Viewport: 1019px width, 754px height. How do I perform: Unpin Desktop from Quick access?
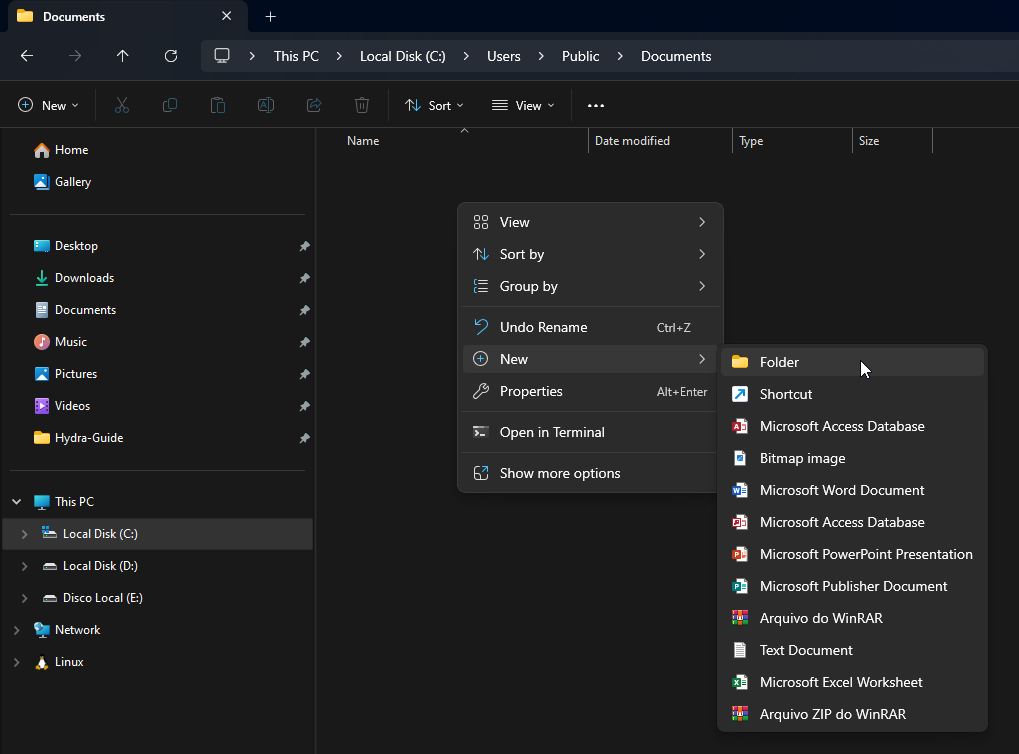(x=304, y=245)
